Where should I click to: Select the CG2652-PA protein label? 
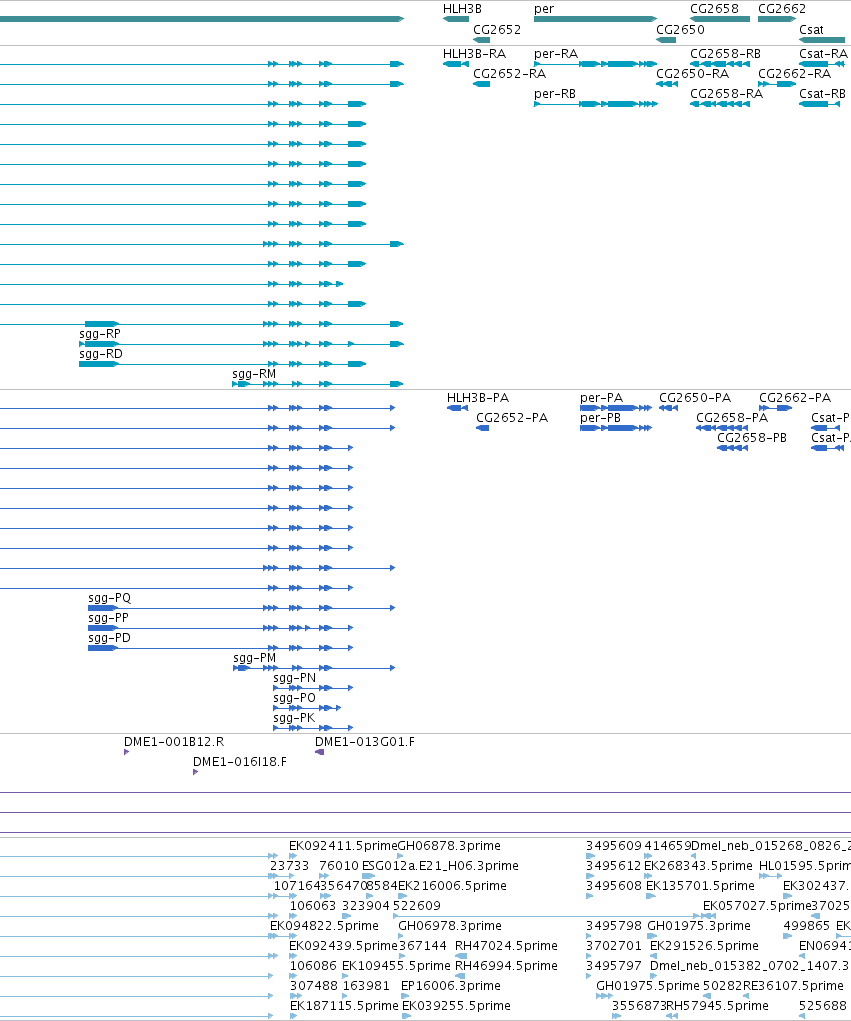coord(512,418)
